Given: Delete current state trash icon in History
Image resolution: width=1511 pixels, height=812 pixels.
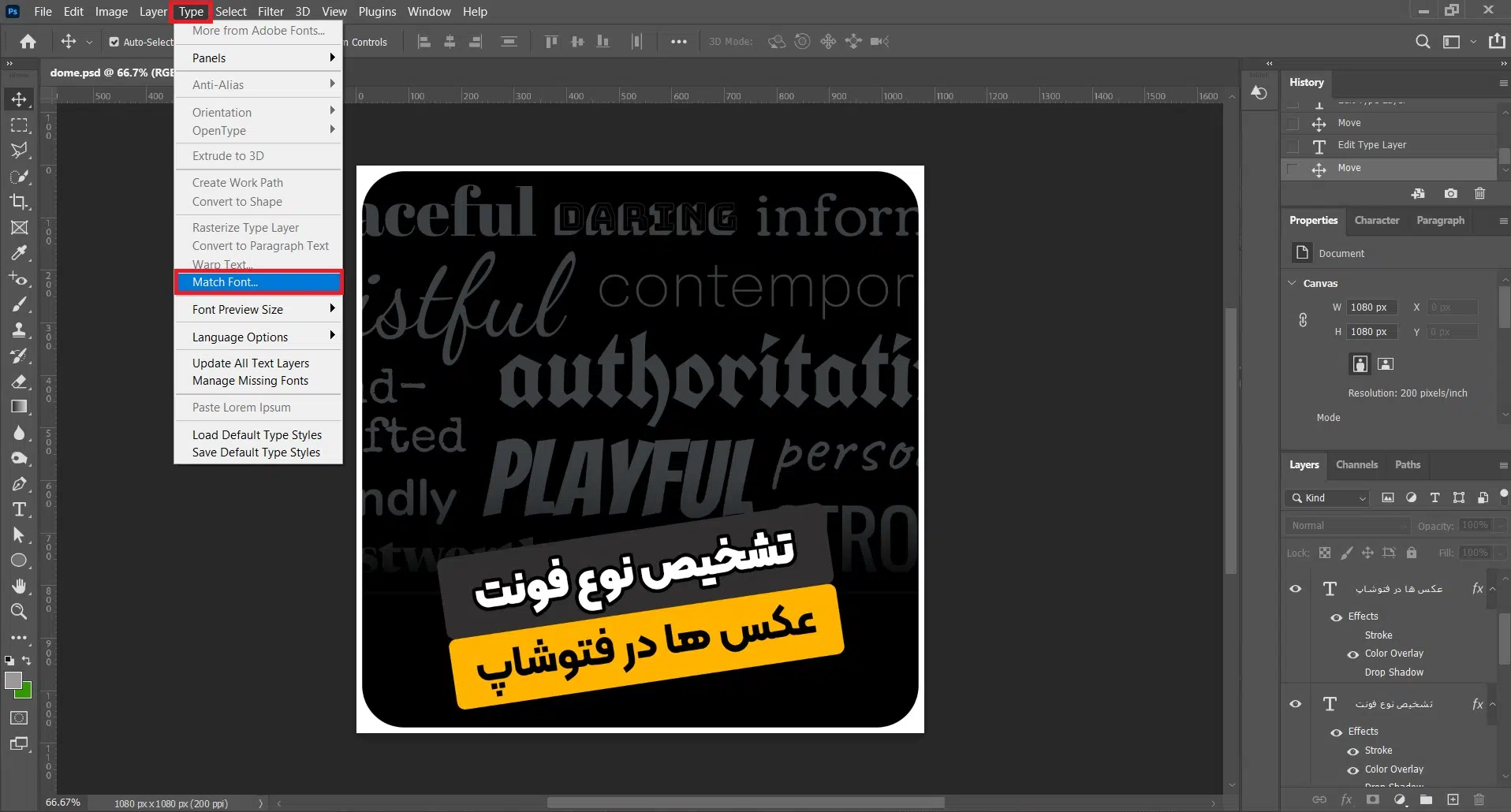Looking at the screenshot, I should [x=1479, y=193].
